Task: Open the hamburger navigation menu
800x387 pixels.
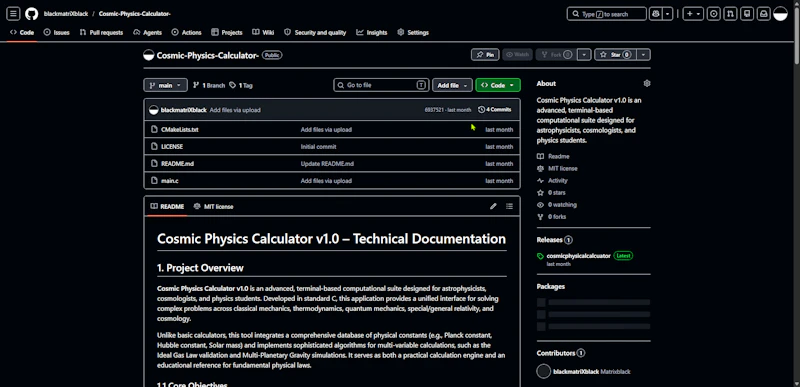Action: [x=13, y=14]
